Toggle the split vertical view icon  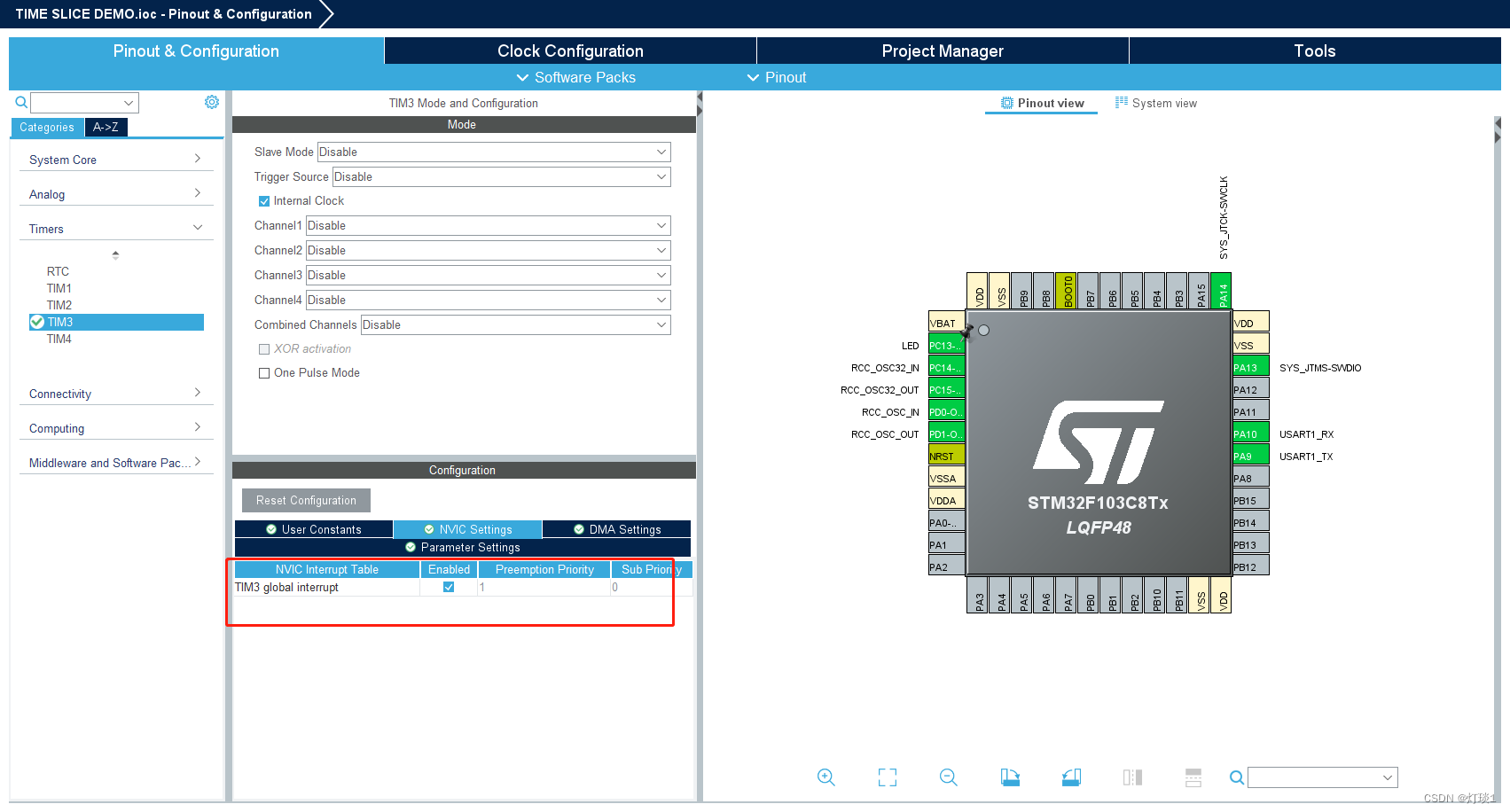click(1132, 777)
